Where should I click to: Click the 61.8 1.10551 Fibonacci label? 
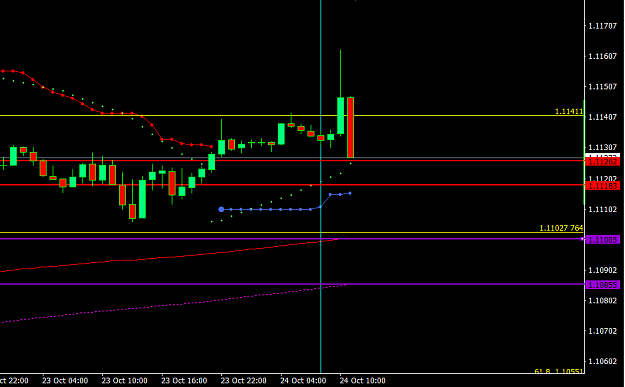click(x=559, y=371)
